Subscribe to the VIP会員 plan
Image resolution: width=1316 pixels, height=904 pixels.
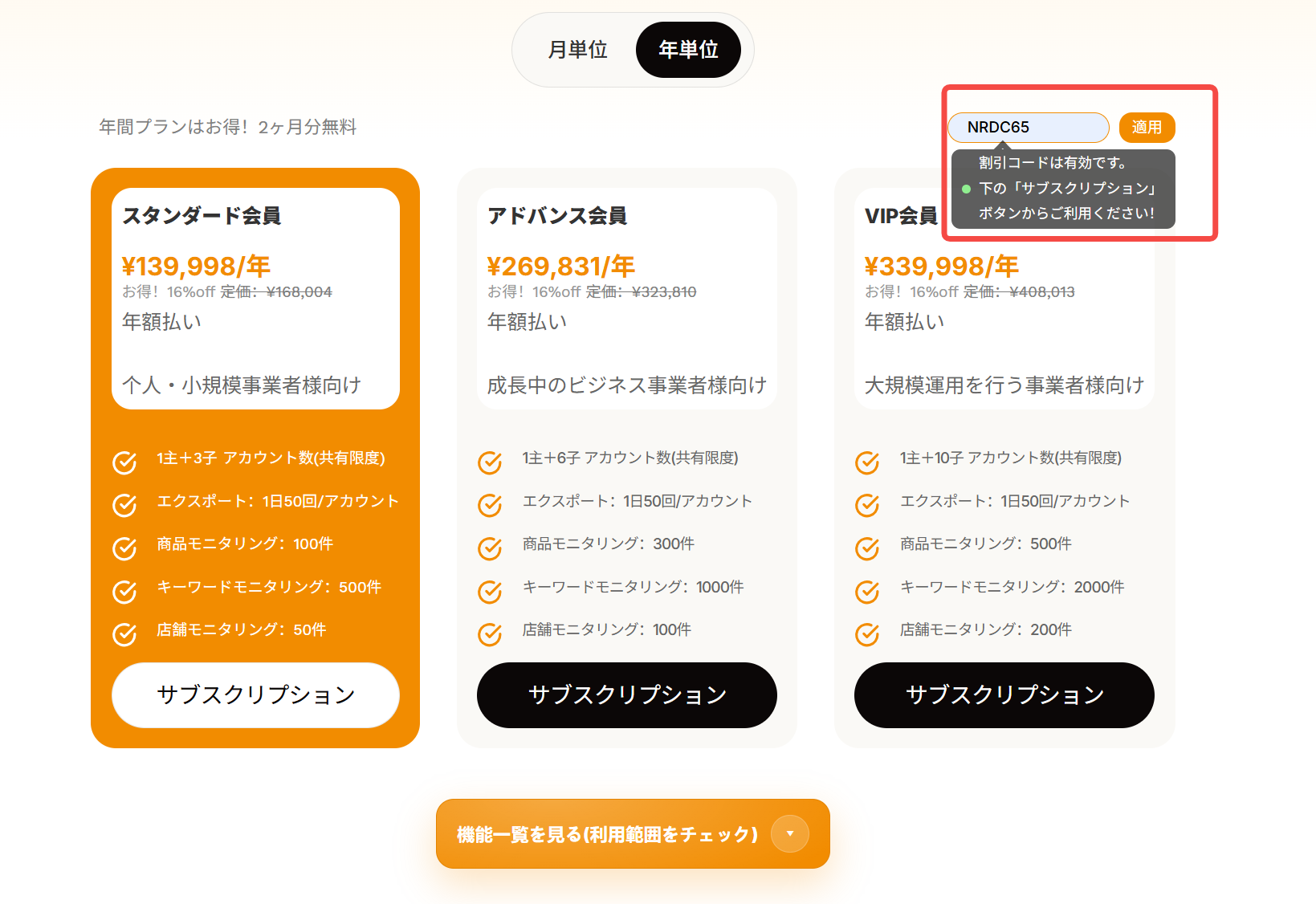[1004, 695]
